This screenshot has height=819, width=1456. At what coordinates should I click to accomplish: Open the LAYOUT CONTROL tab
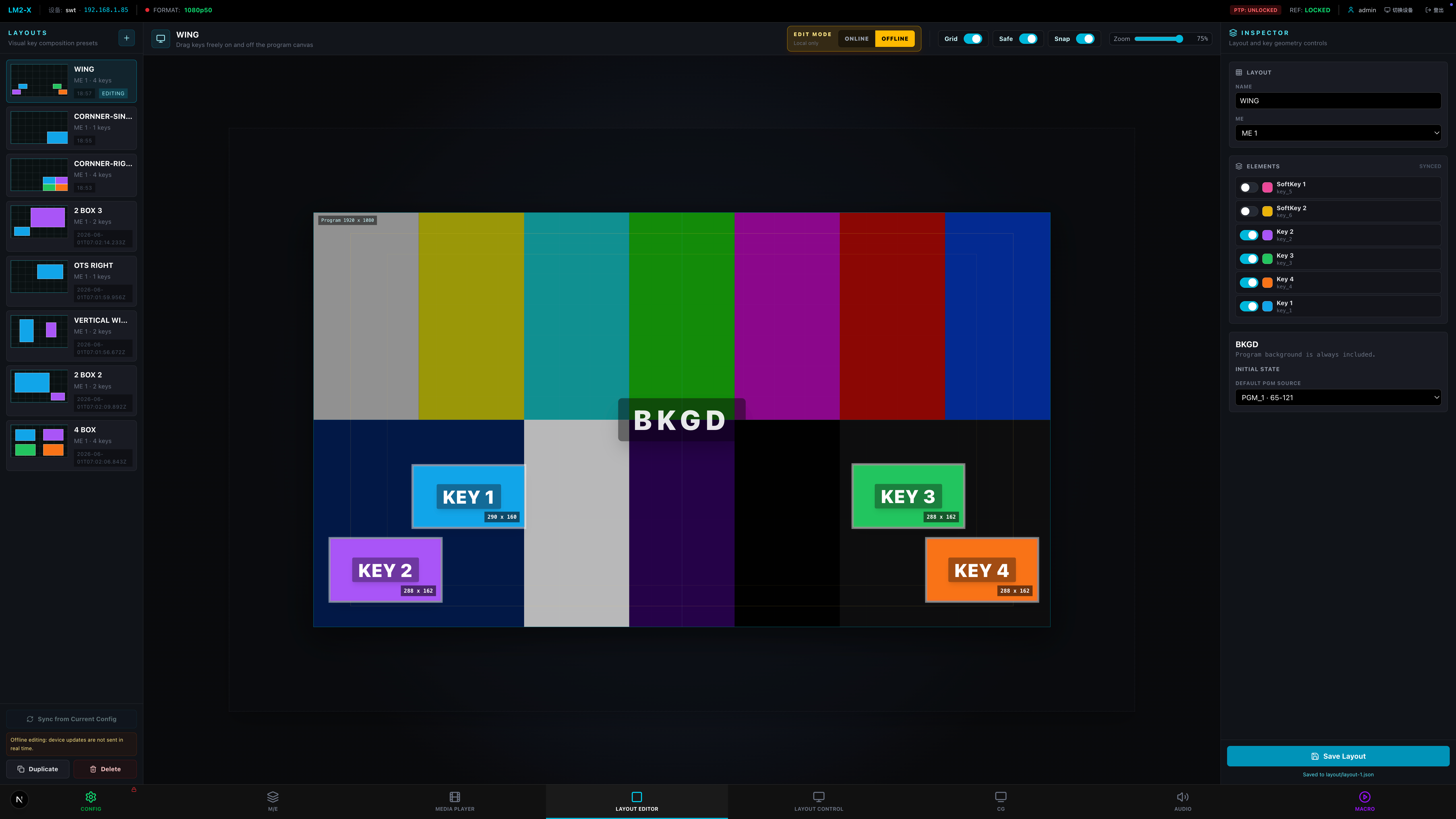819,801
